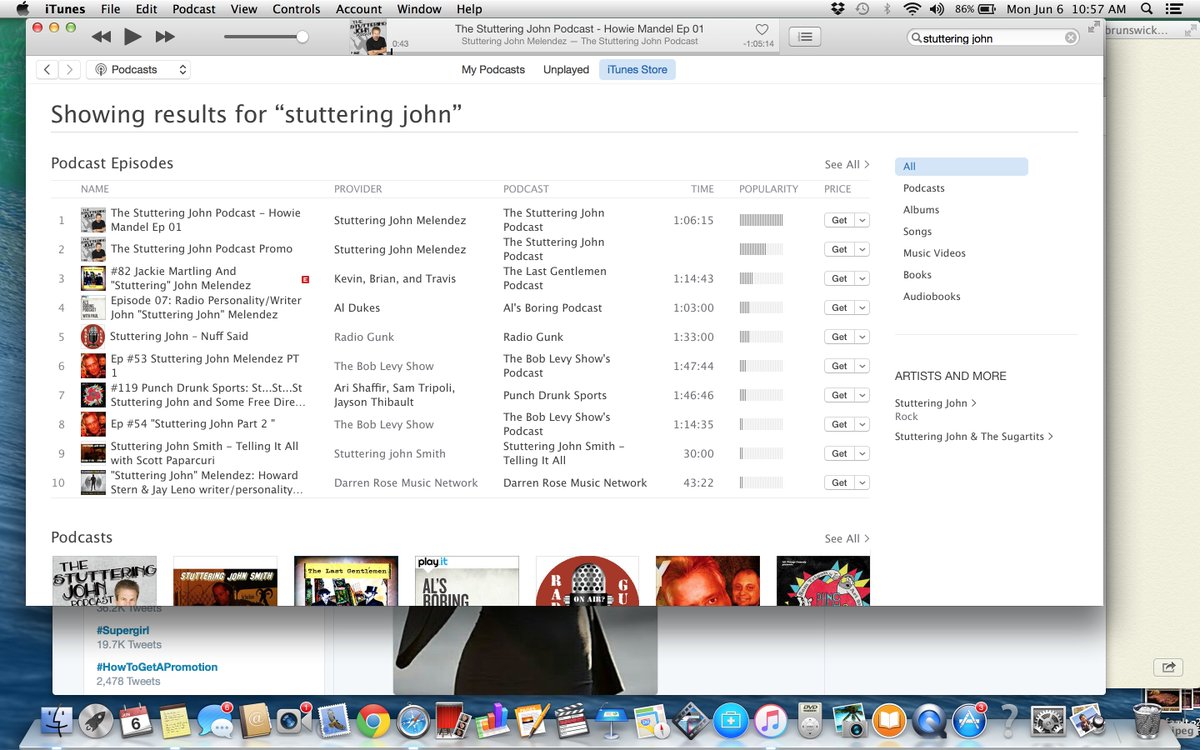Click See All for Podcasts section
The width and height of the screenshot is (1200, 750).
pos(847,539)
